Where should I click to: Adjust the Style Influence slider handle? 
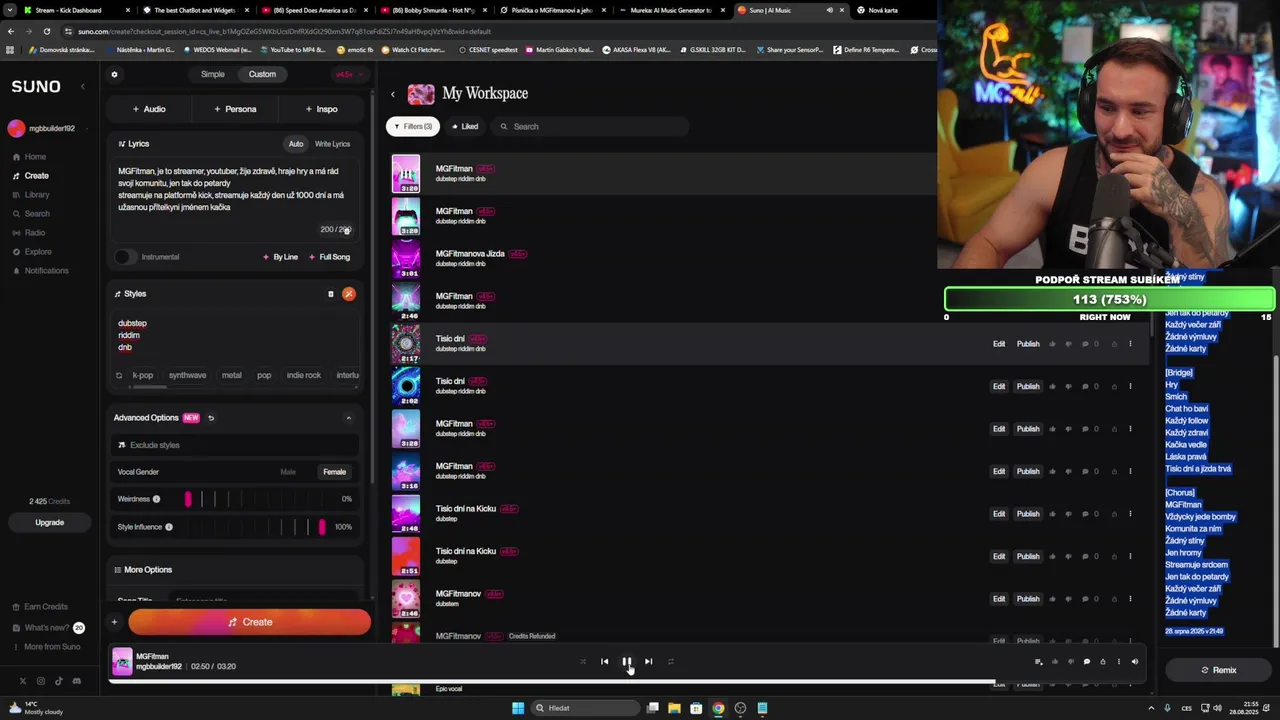coord(322,527)
